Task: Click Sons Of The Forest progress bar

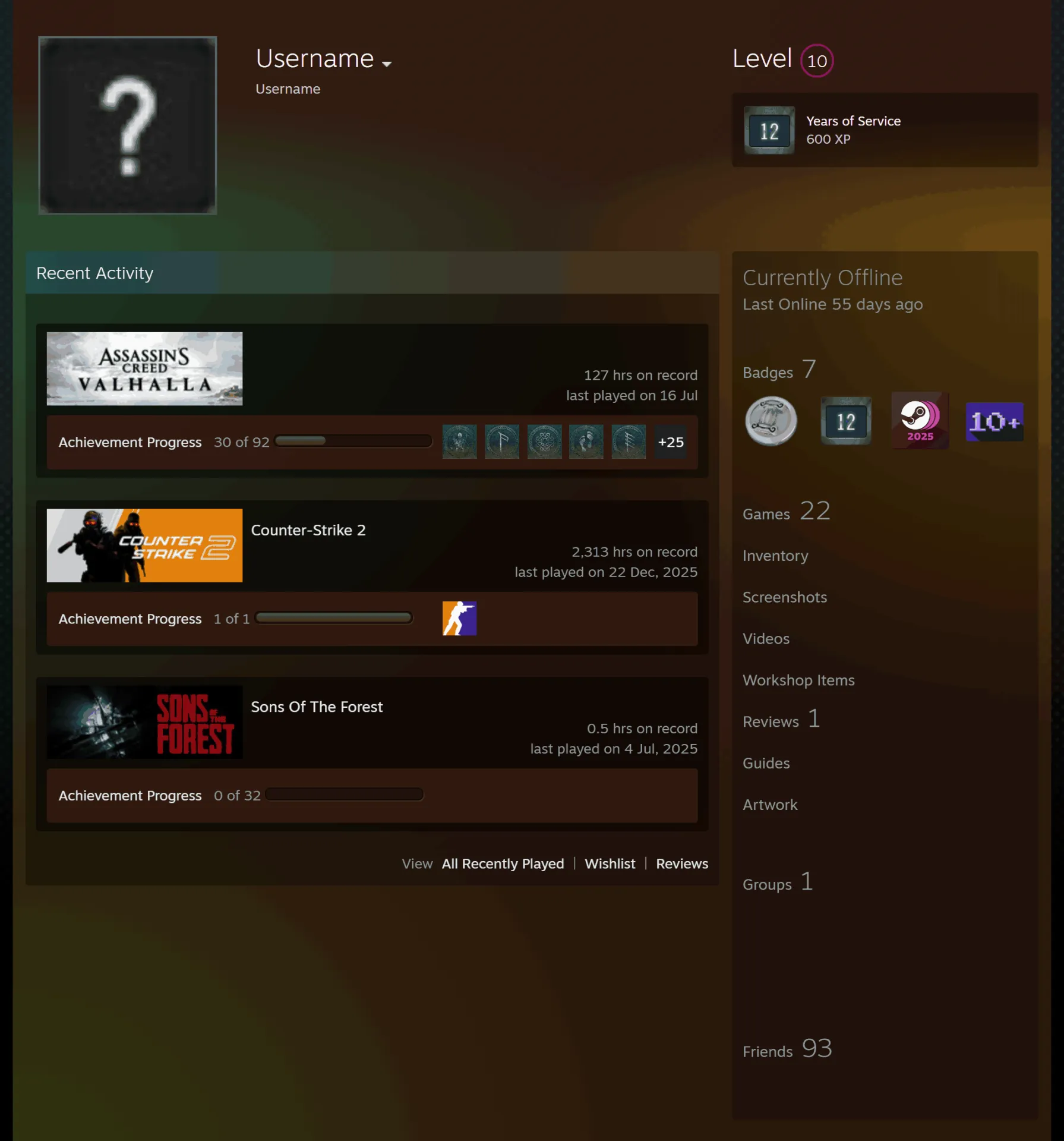Action: tap(345, 795)
